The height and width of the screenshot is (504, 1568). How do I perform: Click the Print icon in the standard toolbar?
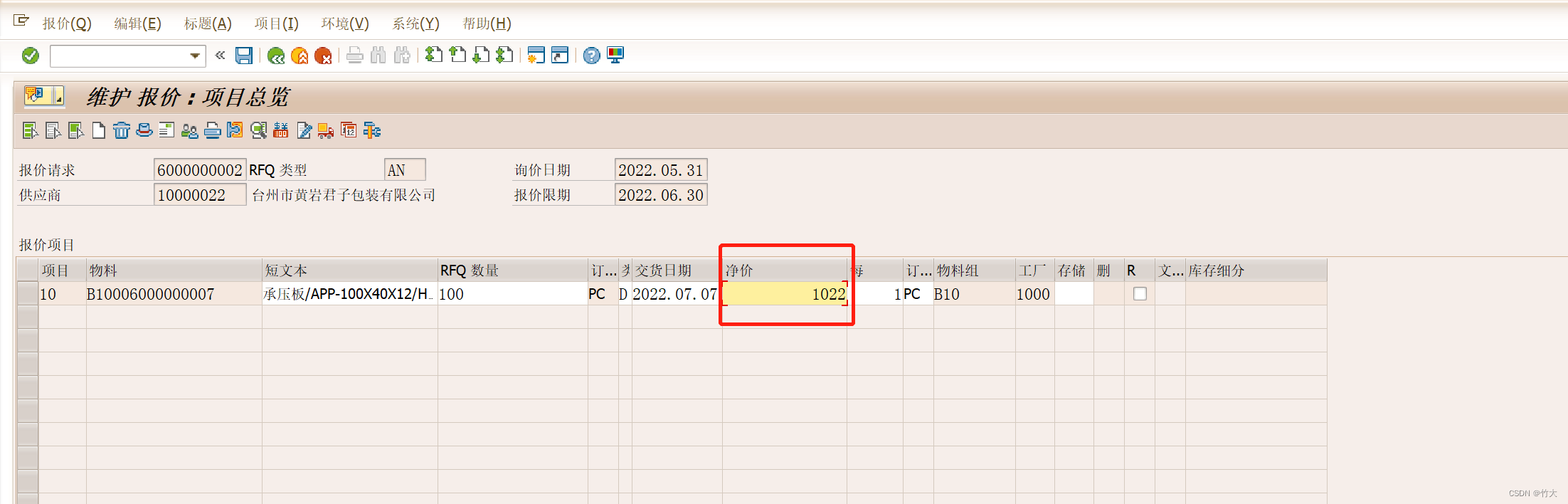click(355, 56)
